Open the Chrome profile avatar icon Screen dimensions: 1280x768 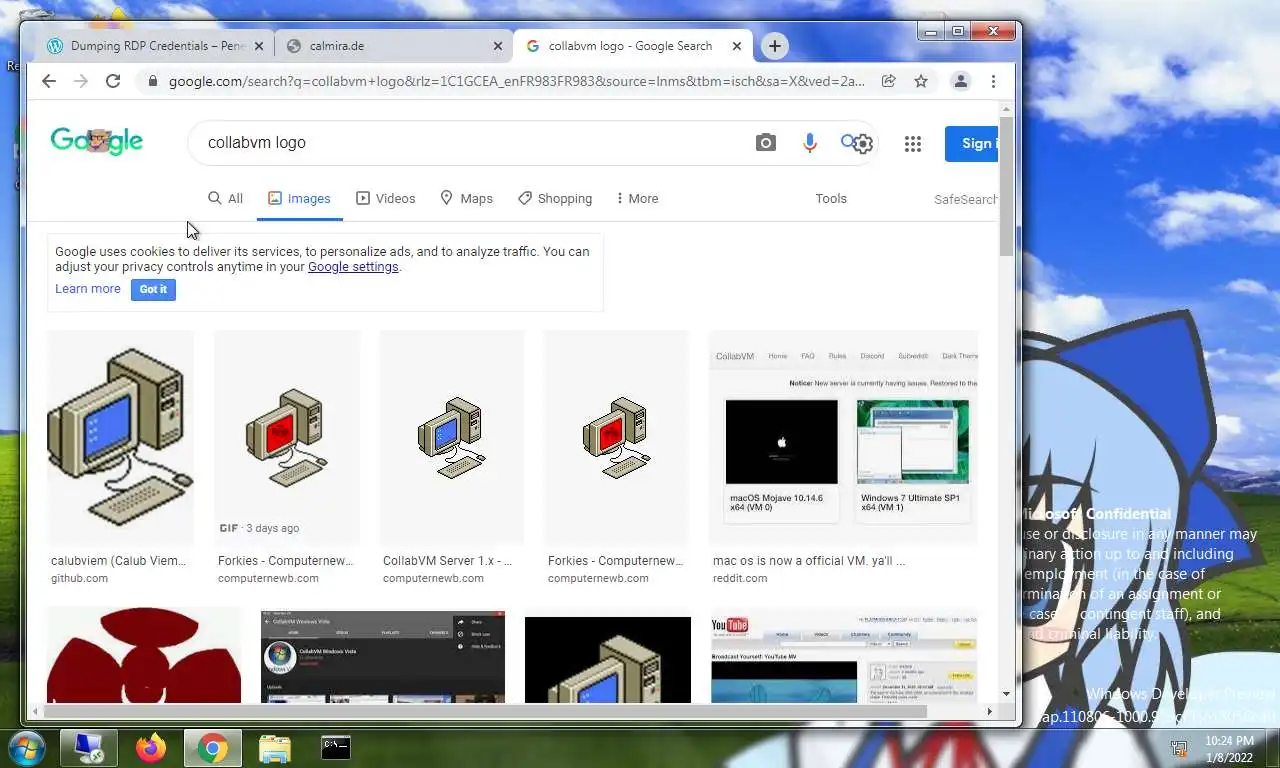(x=961, y=81)
